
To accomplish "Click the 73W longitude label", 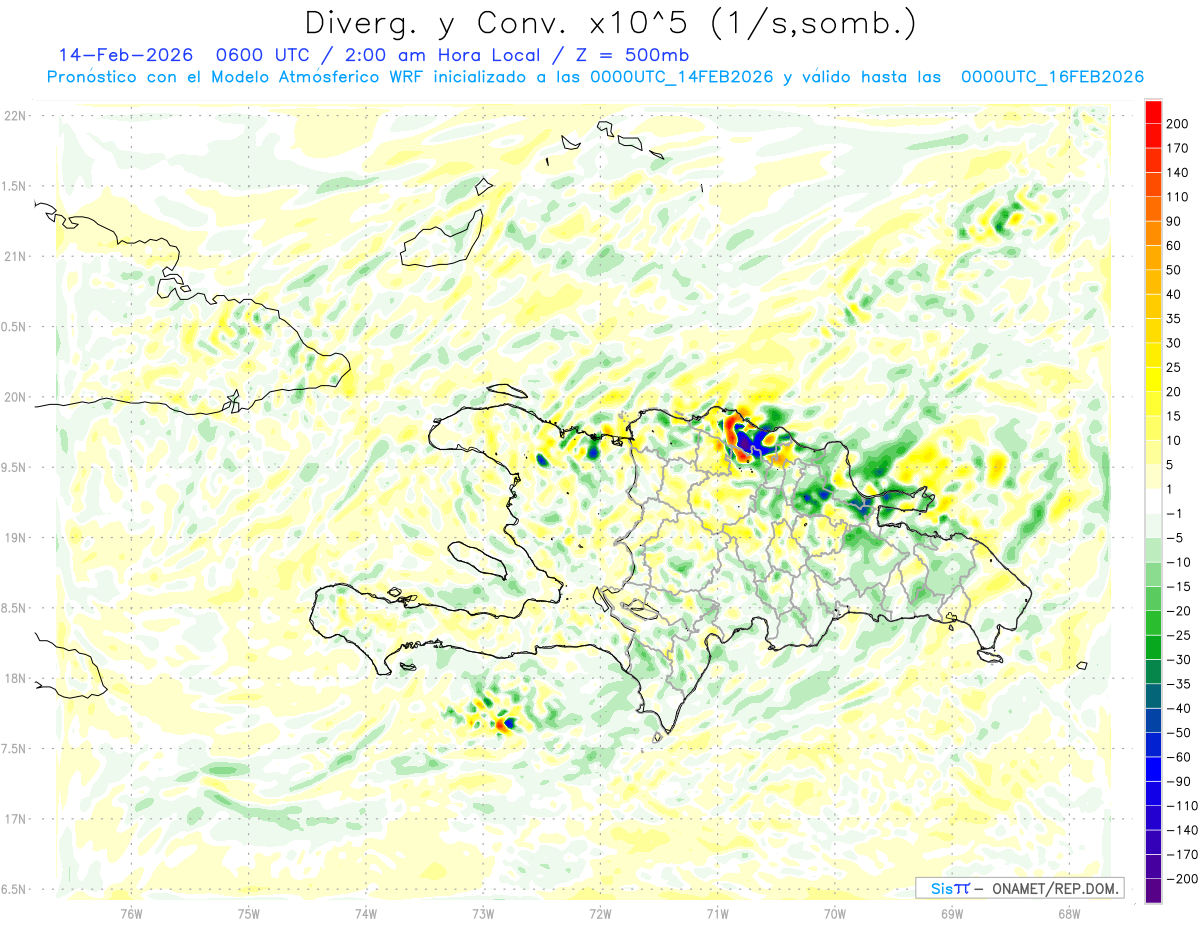I will tap(483, 912).
